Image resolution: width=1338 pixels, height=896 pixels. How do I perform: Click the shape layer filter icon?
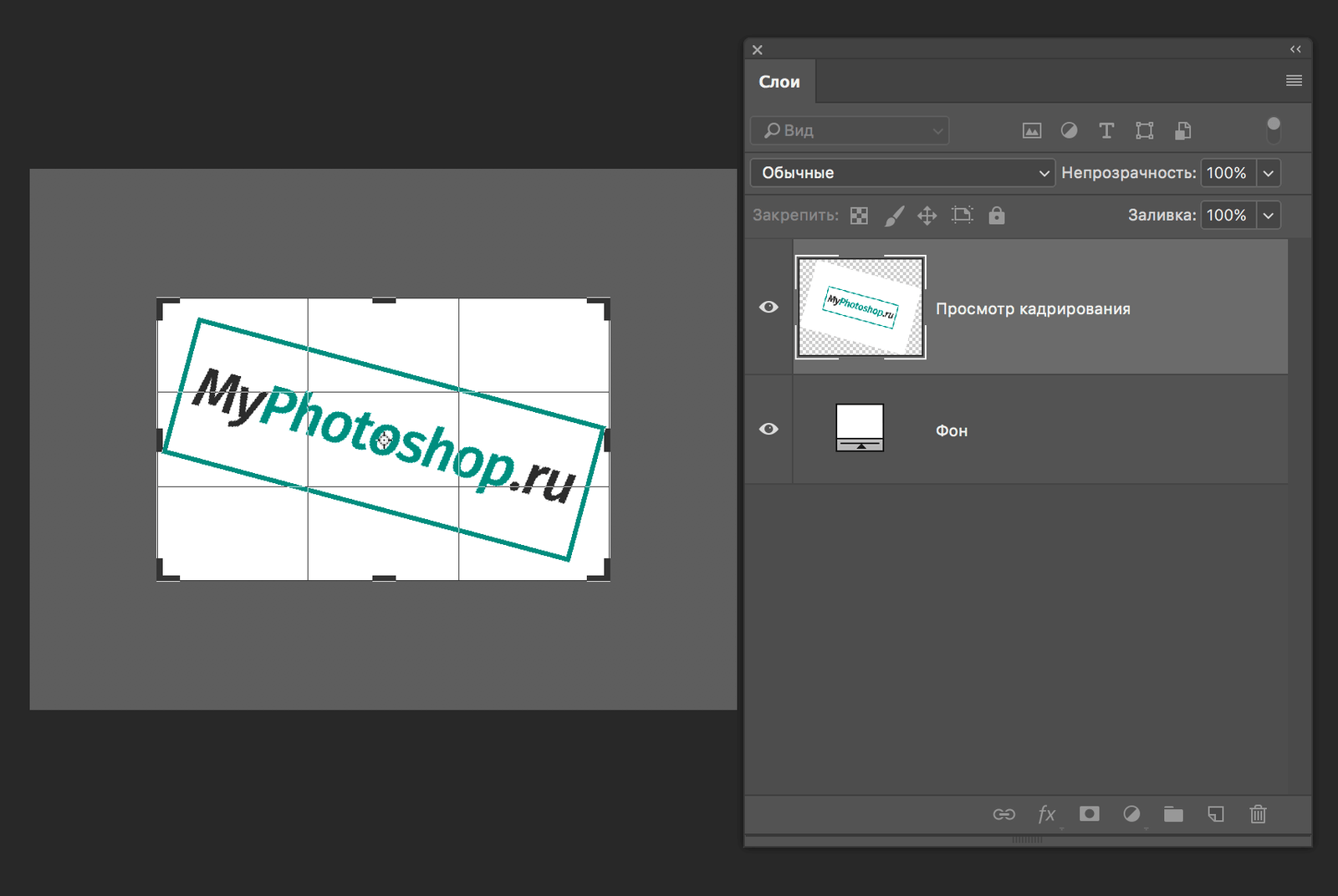(1144, 130)
